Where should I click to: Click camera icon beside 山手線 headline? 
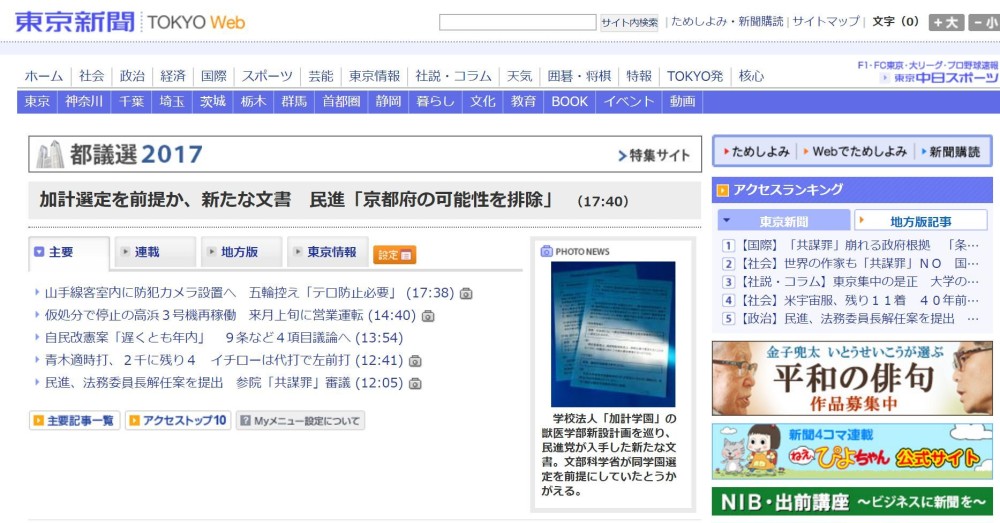click(466, 294)
